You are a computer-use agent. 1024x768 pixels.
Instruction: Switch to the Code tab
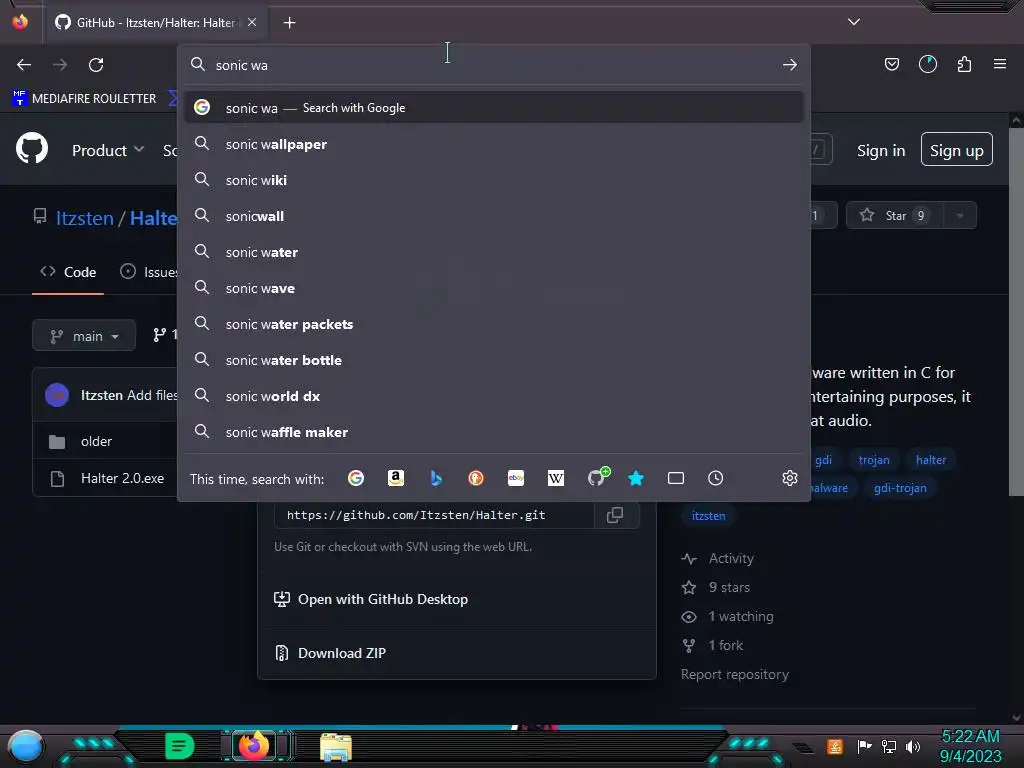tap(68, 272)
